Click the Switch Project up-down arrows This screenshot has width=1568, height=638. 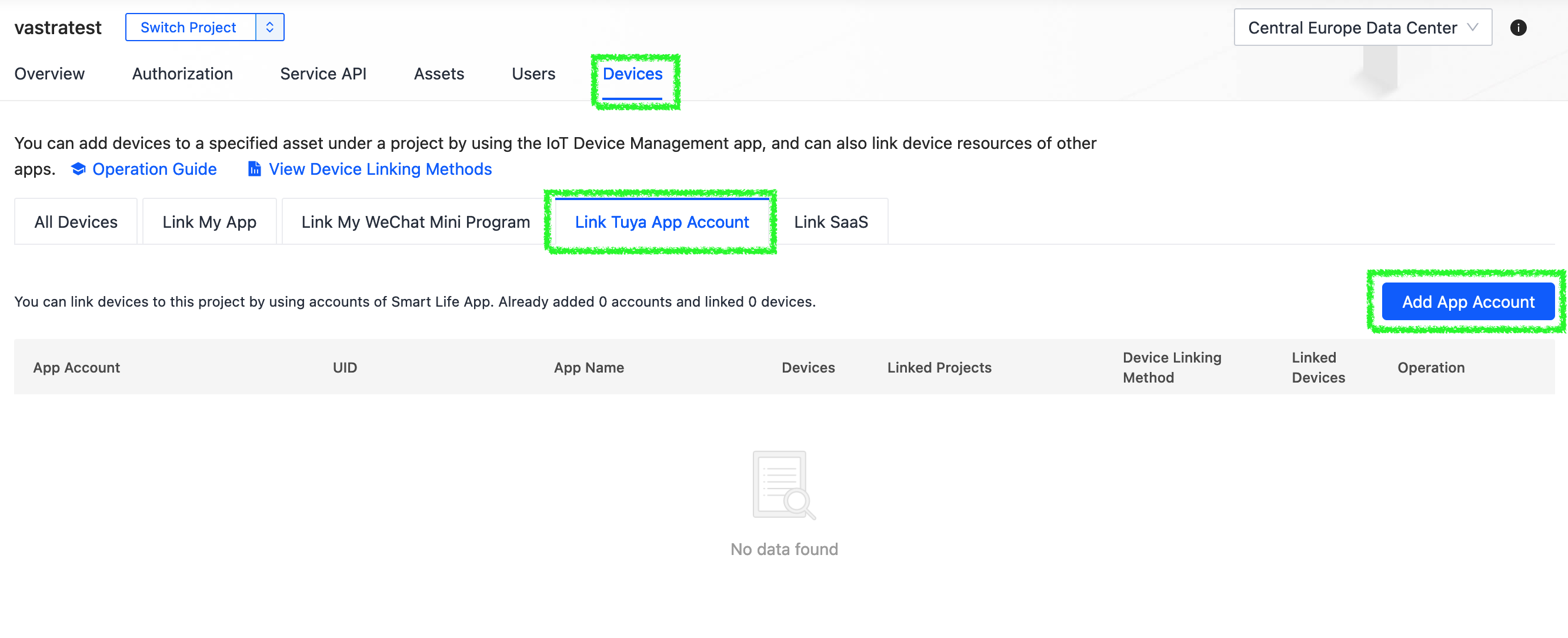tap(269, 28)
